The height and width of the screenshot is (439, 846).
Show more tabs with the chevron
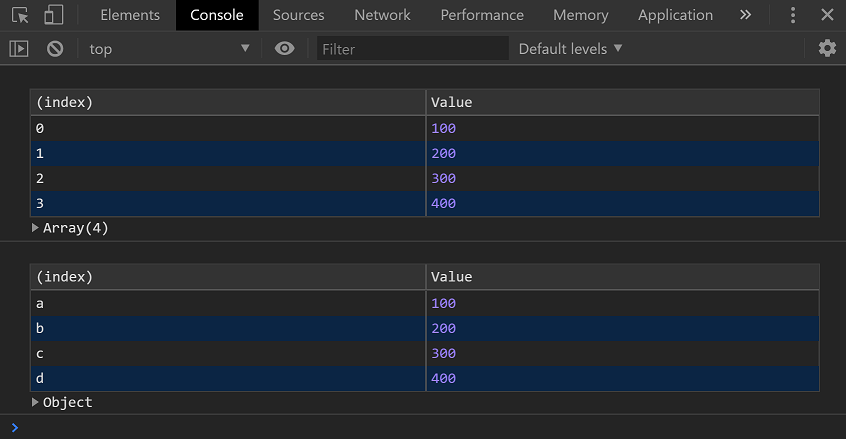[745, 15]
